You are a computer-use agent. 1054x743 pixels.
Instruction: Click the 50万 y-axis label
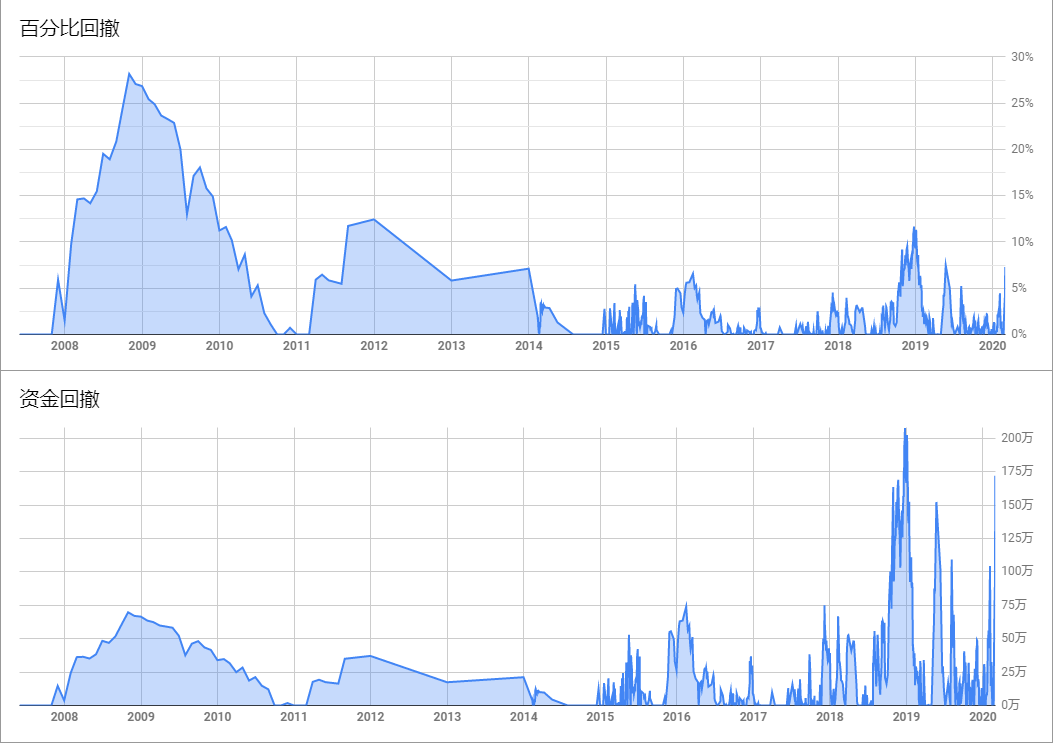pyautogui.click(x=1014, y=637)
